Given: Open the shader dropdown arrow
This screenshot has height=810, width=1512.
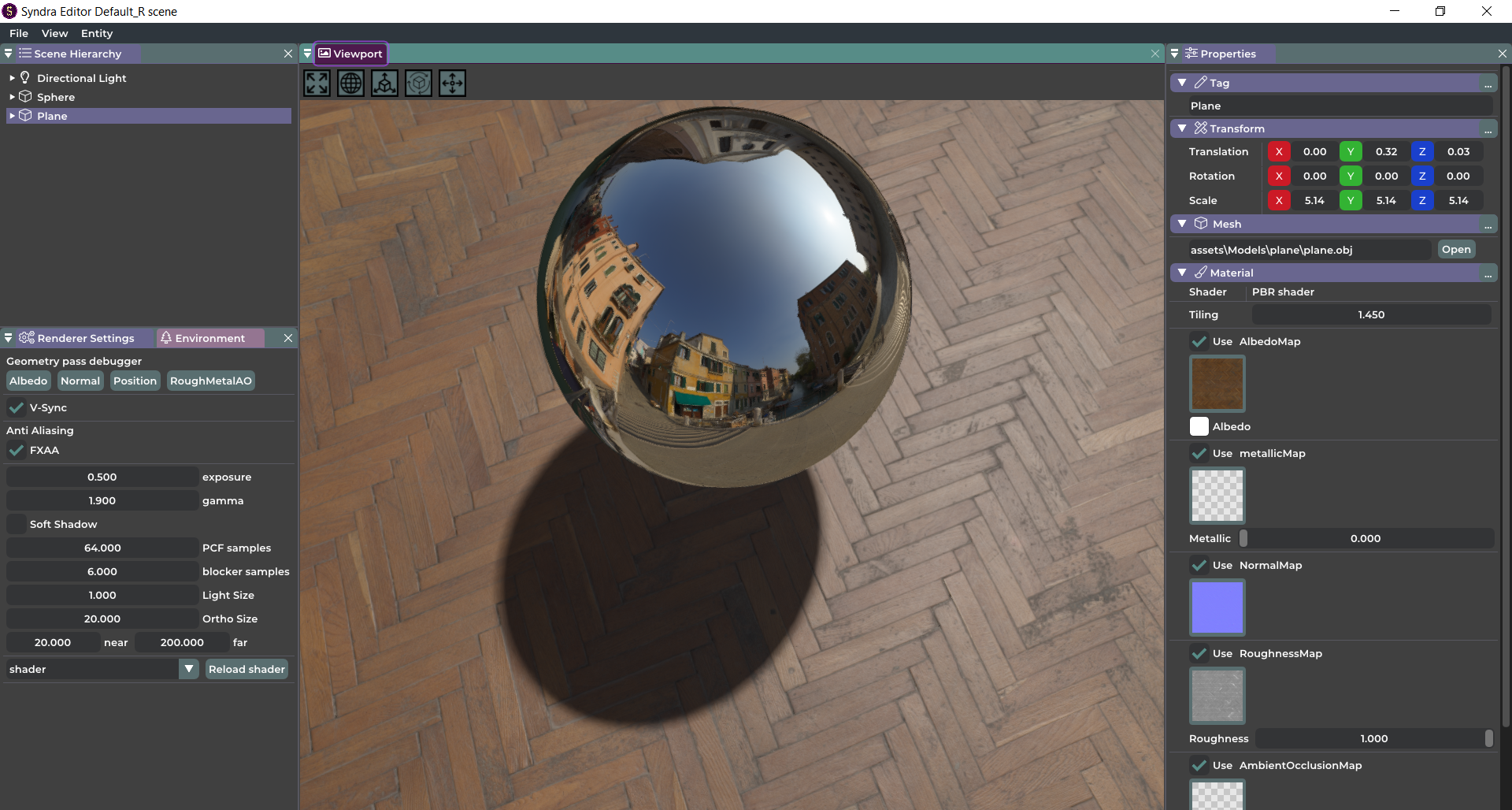Looking at the screenshot, I should [189, 669].
